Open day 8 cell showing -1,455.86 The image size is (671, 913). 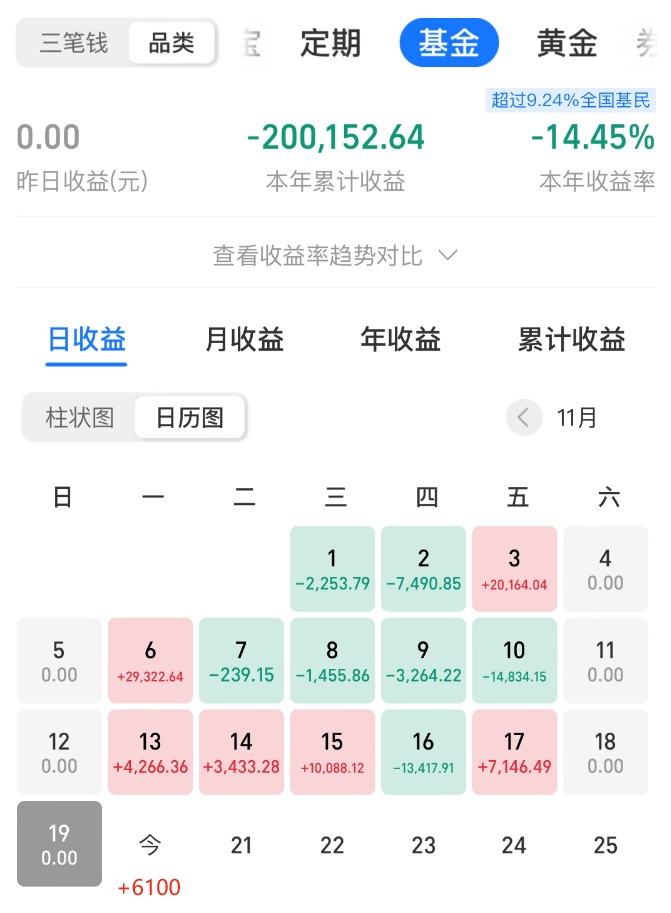click(333, 660)
